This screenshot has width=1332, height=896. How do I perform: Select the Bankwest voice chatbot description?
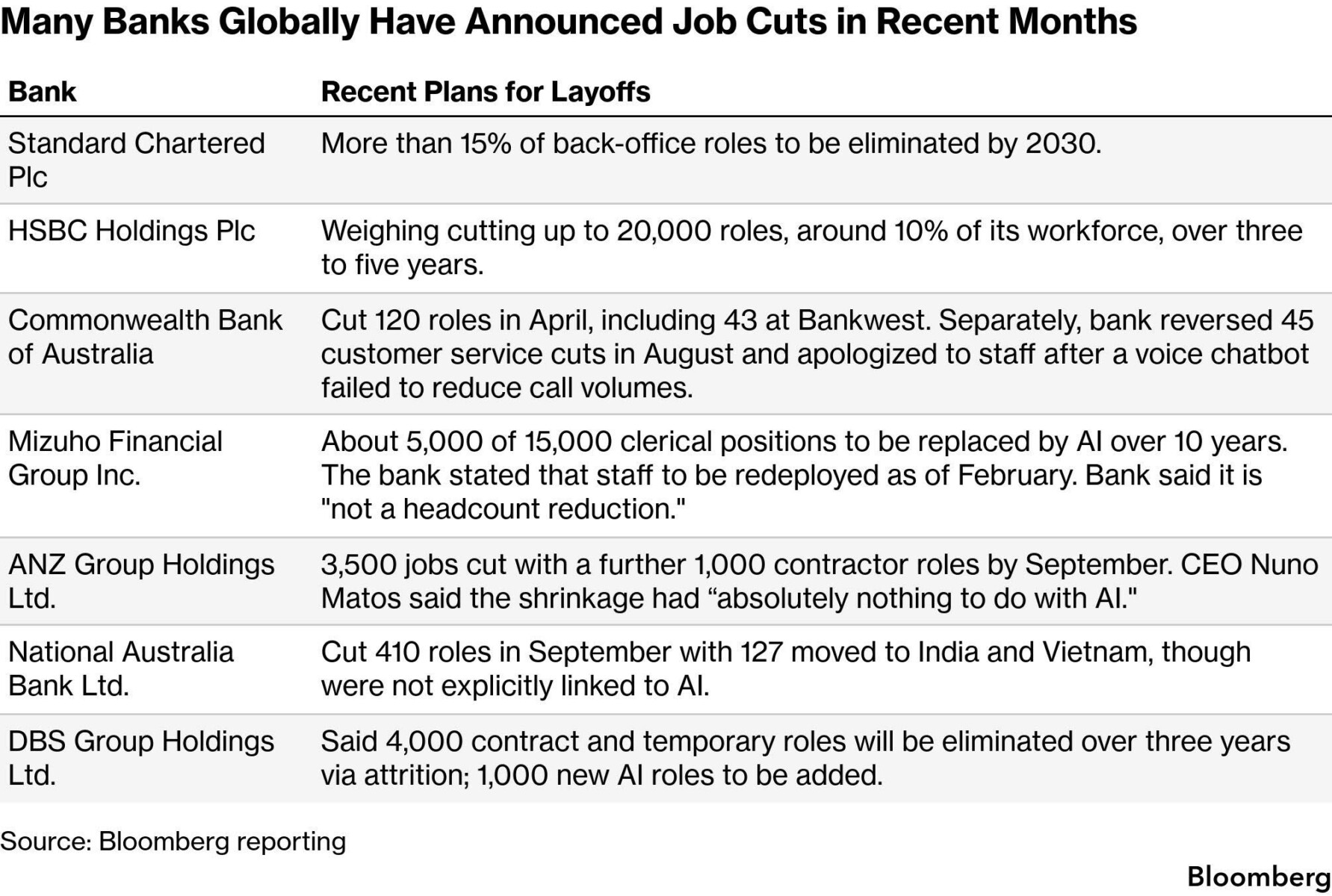[817, 354]
